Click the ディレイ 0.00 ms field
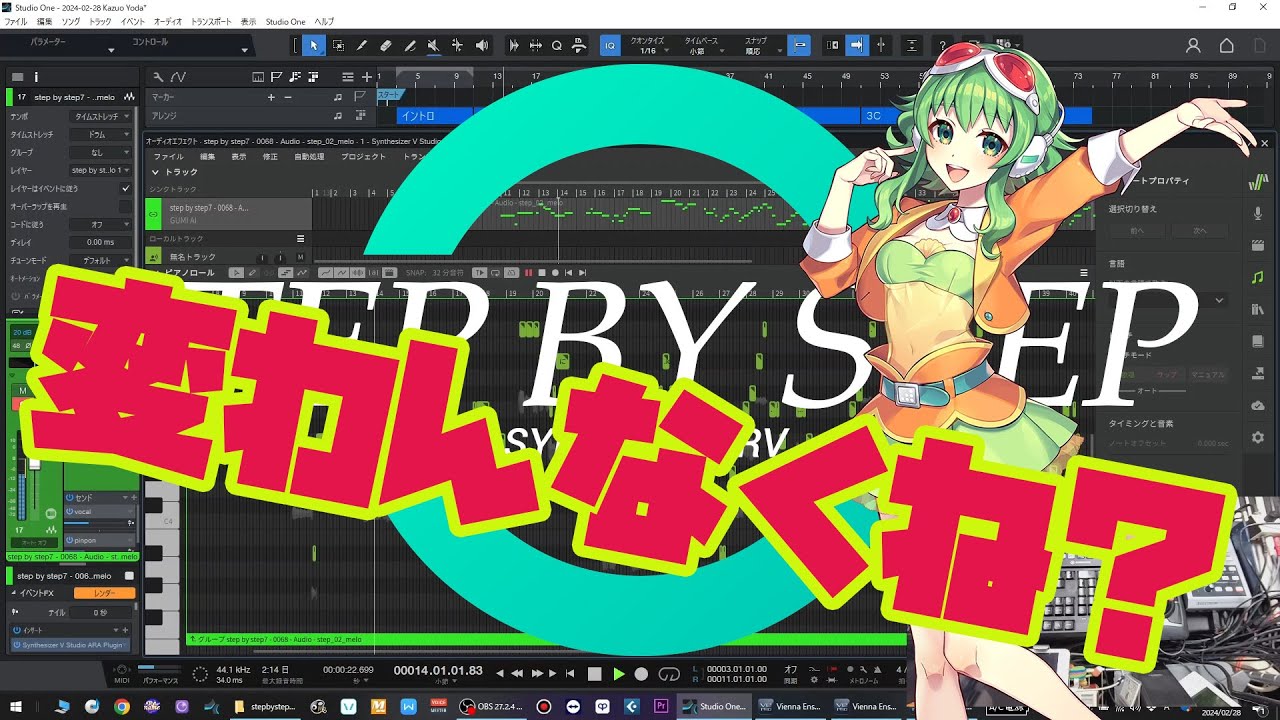The image size is (1280, 720). 101,242
